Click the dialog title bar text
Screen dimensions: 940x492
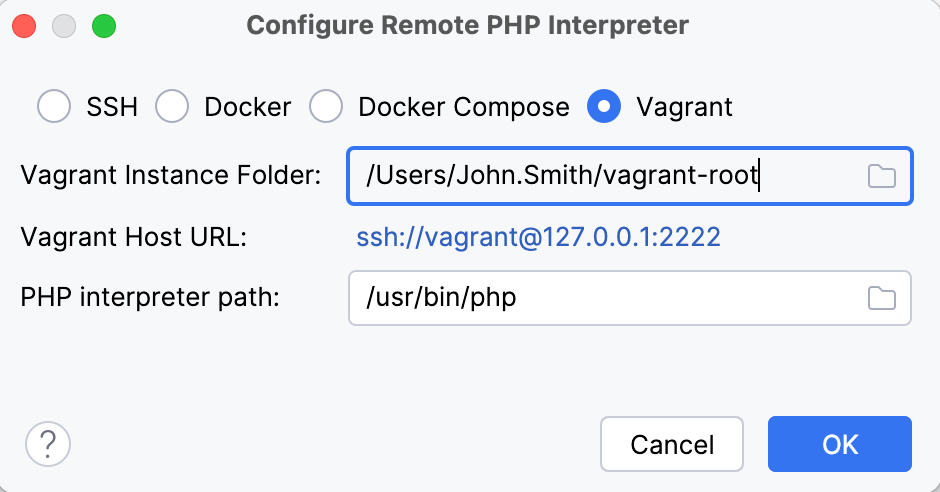point(468,25)
